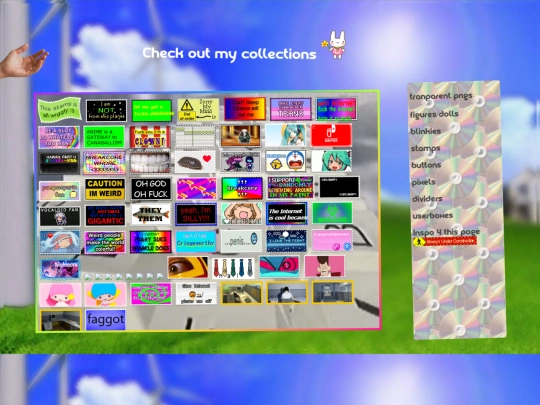
Task: Click the blue pixel 'I love the night' stamp
Action: 287,241
